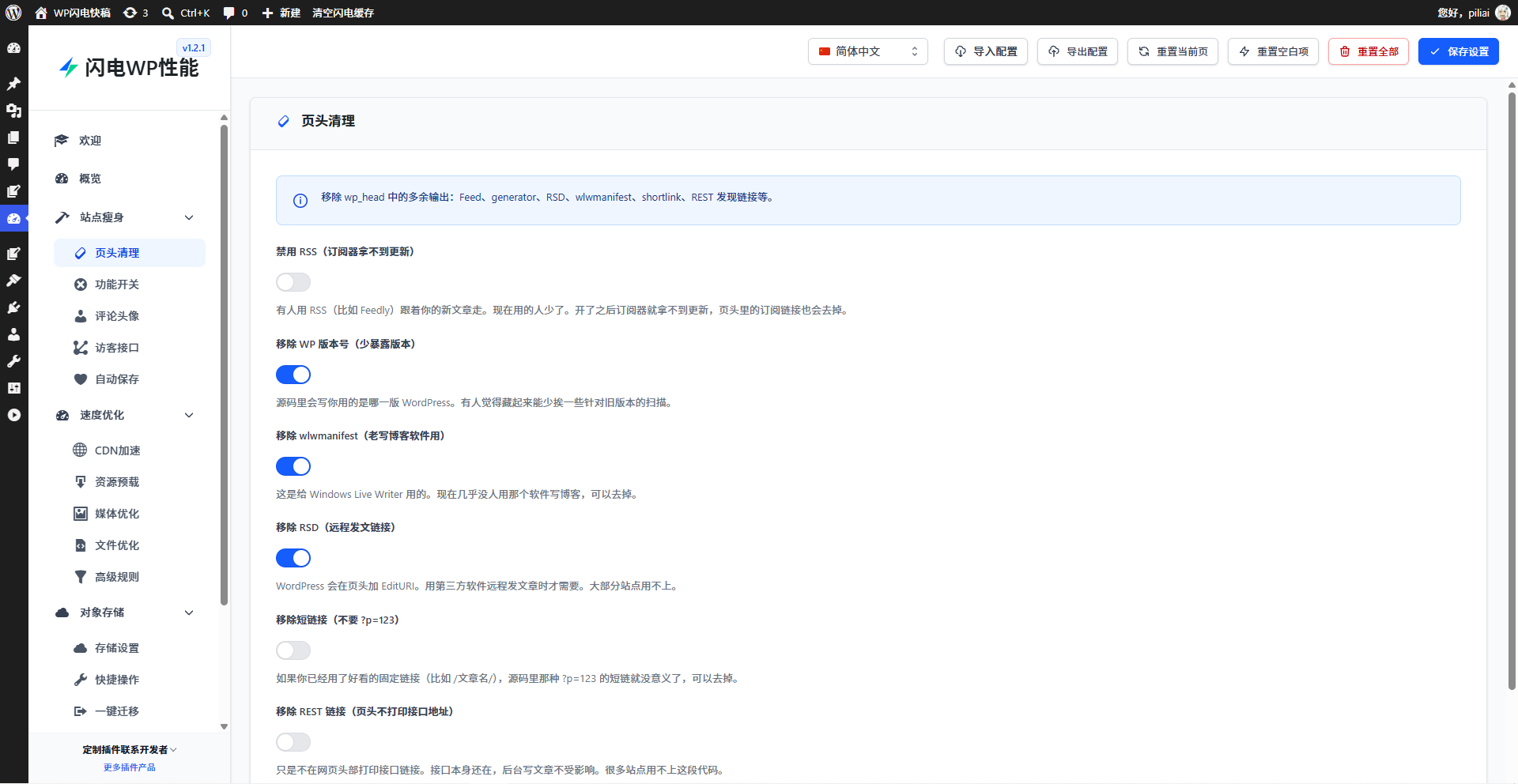Viewport: 1518px width, 784px height.
Task: Click the 重置当前页 button
Action: [1172, 51]
